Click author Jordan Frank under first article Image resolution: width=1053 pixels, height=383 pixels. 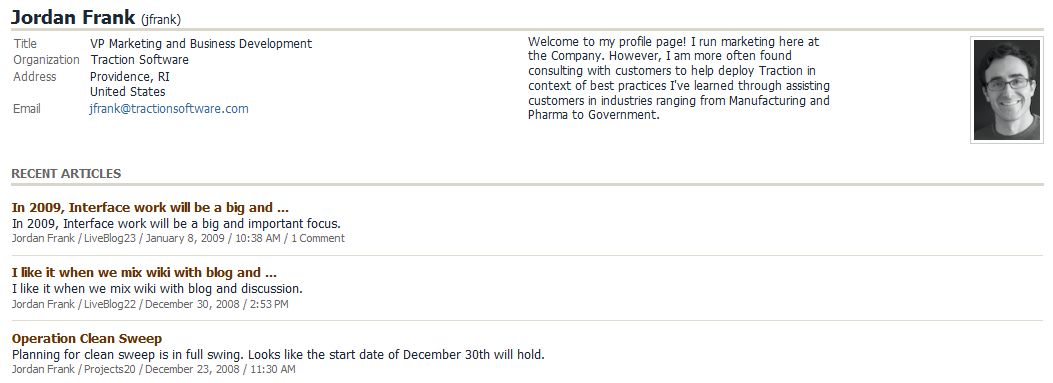point(43,239)
